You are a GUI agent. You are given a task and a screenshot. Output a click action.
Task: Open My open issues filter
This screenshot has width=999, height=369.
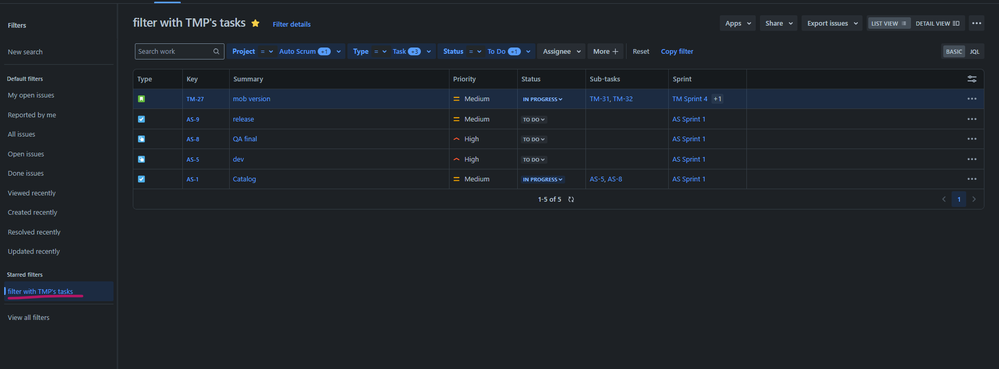coord(31,96)
